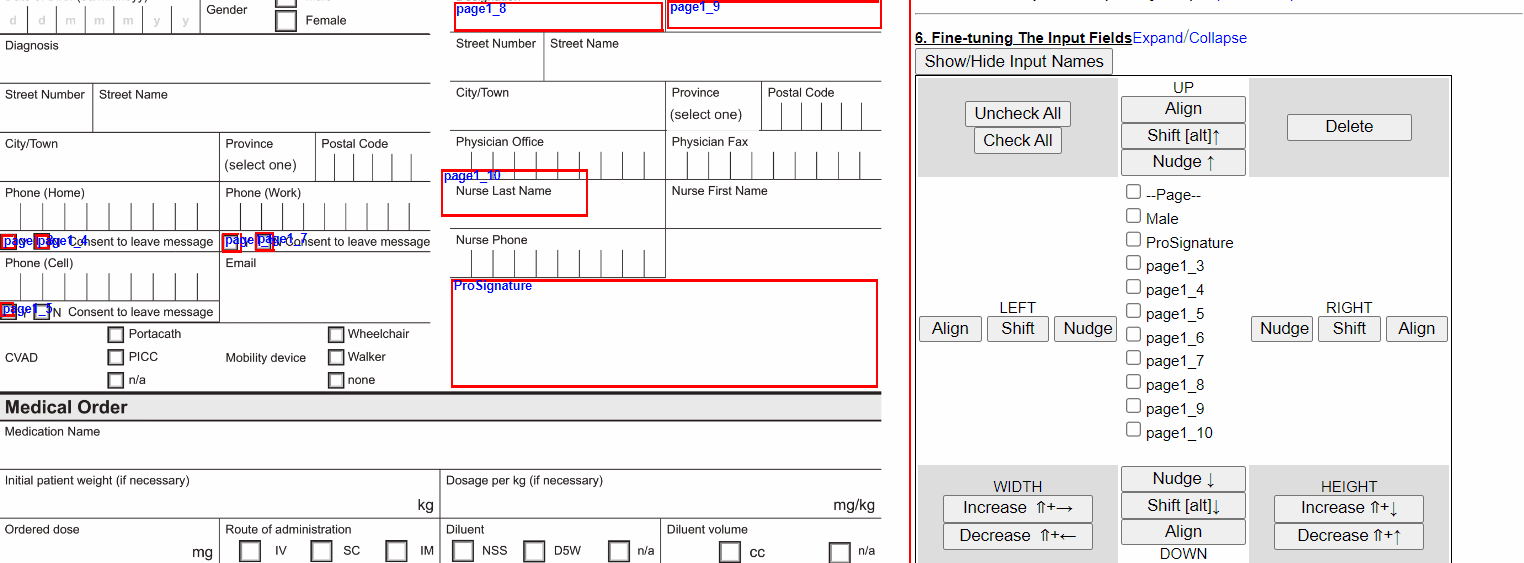
Task: Click the Show/Hide Input Names button
Action: click(1013, 62)
